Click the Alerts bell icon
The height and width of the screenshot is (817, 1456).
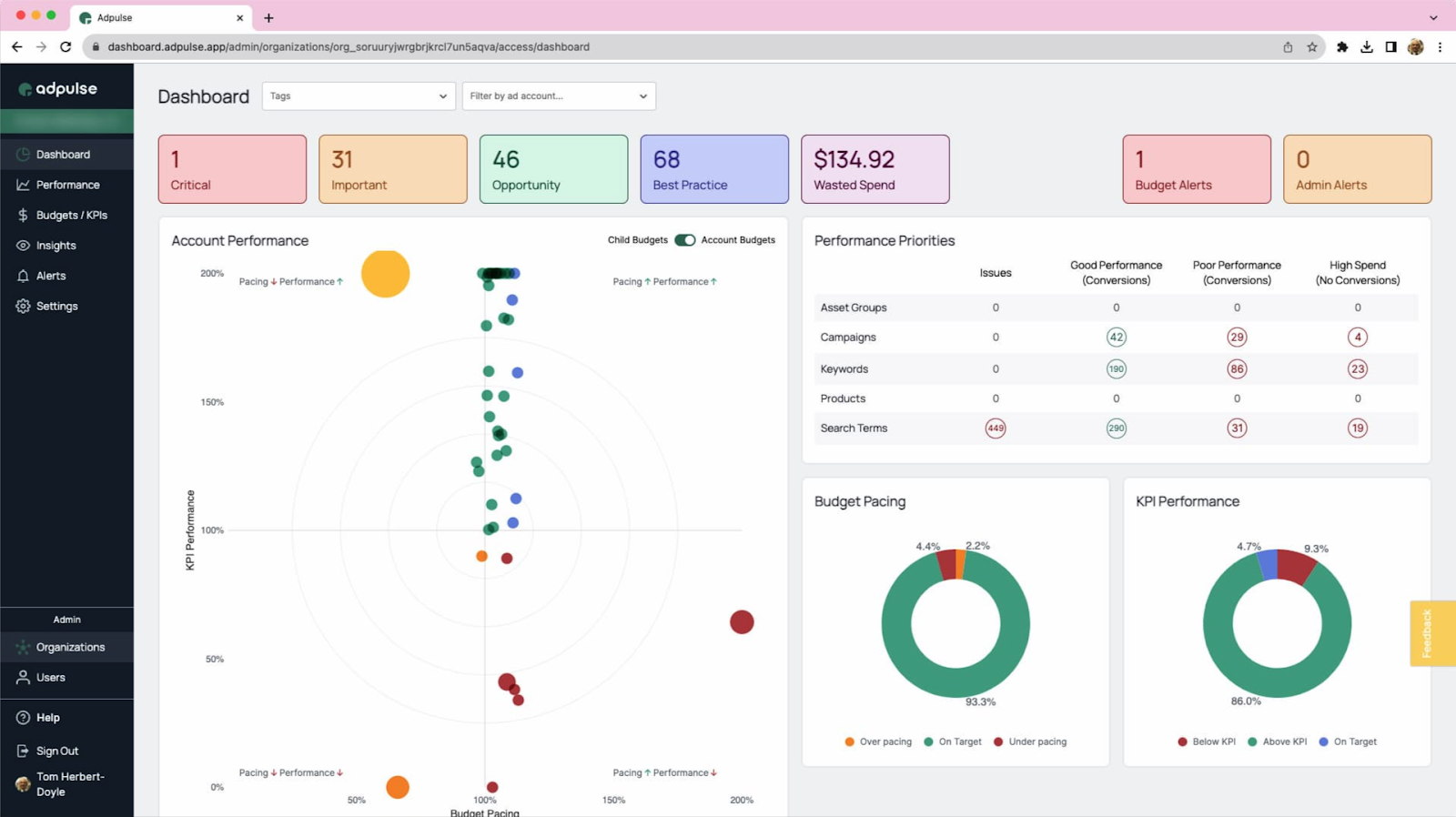point(23,276)
